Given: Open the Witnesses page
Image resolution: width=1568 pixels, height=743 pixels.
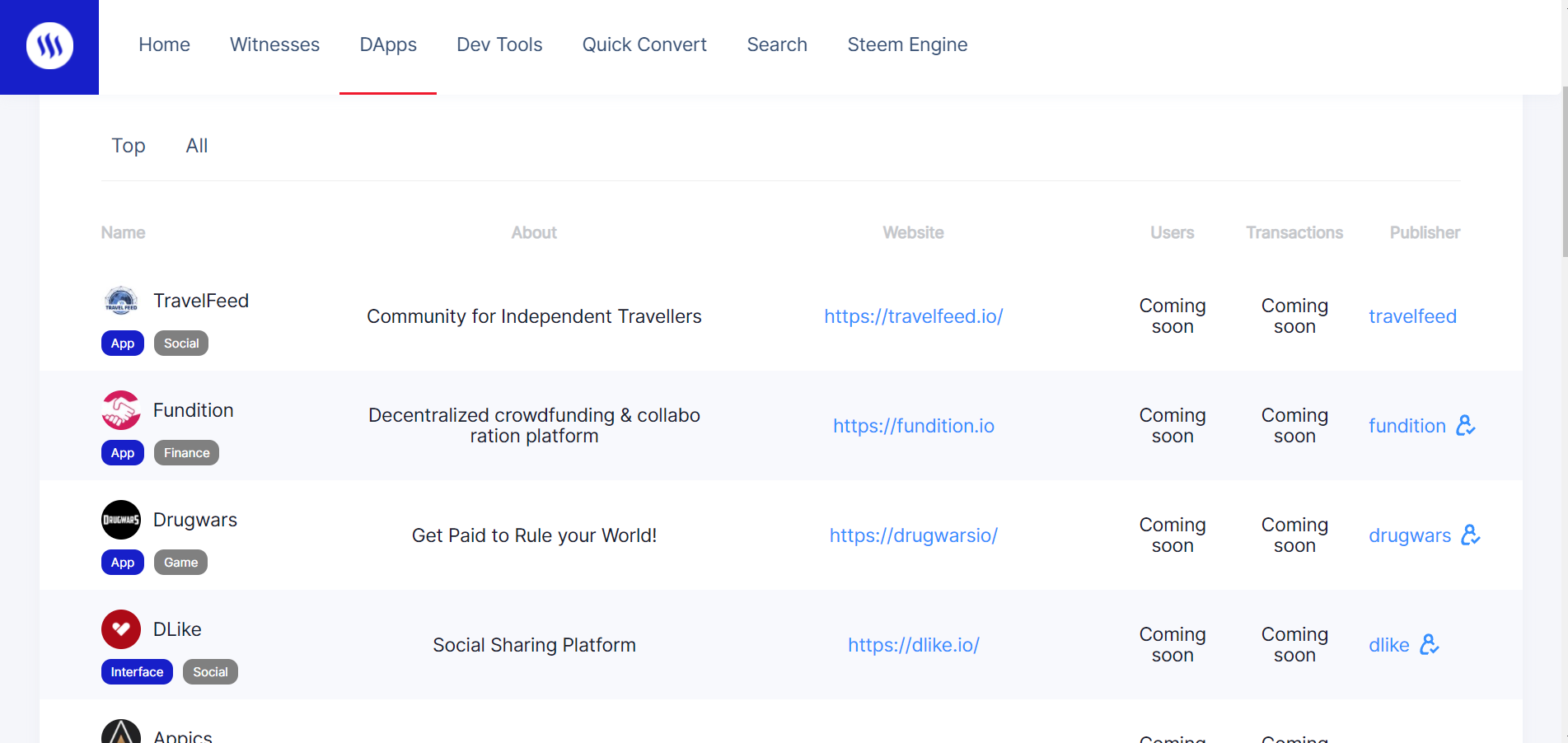Looking at the screenshot, I should click(274, 44).
